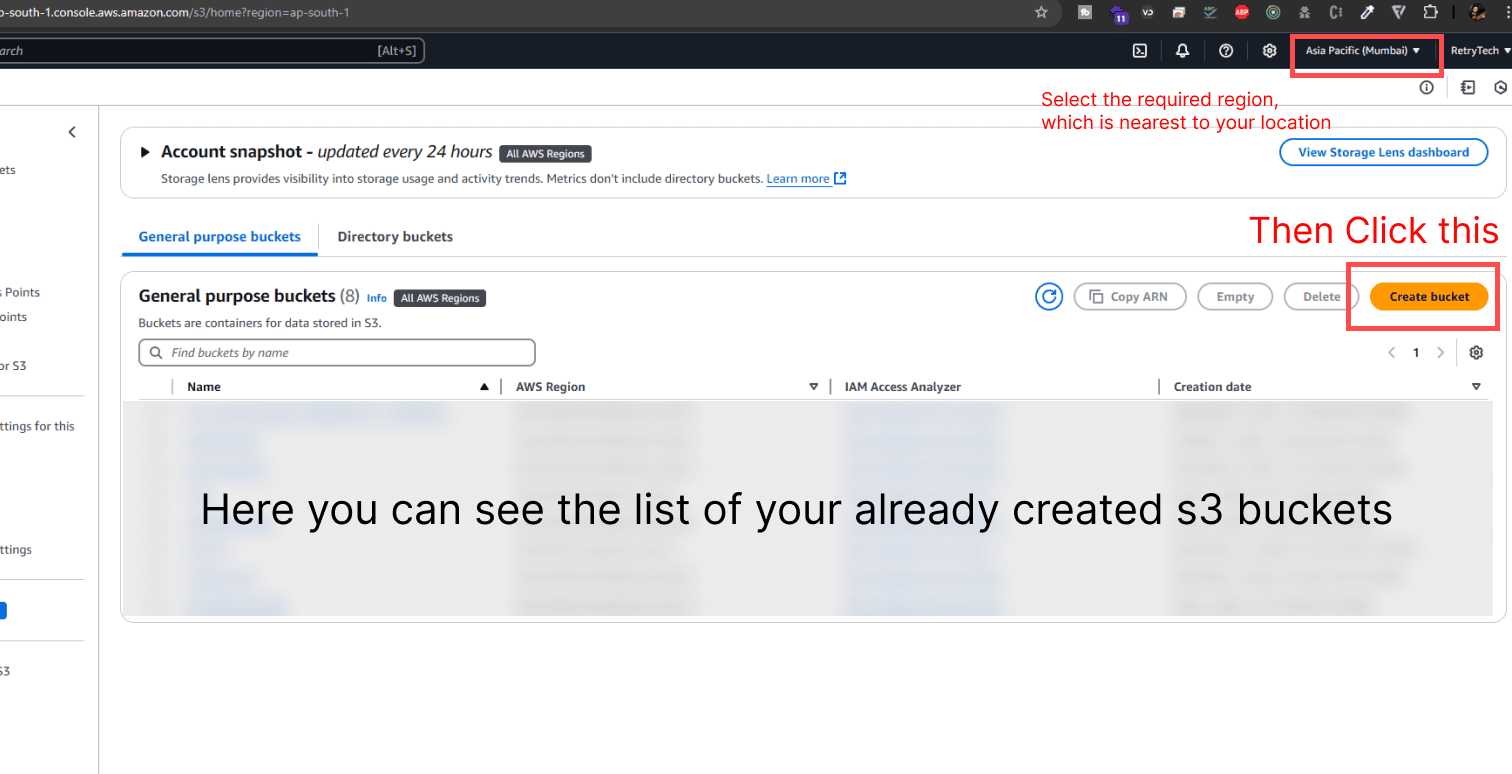1512x774 pixels.
Task: Click View Storage Lens dashboard button
Action: (1383, 153)
